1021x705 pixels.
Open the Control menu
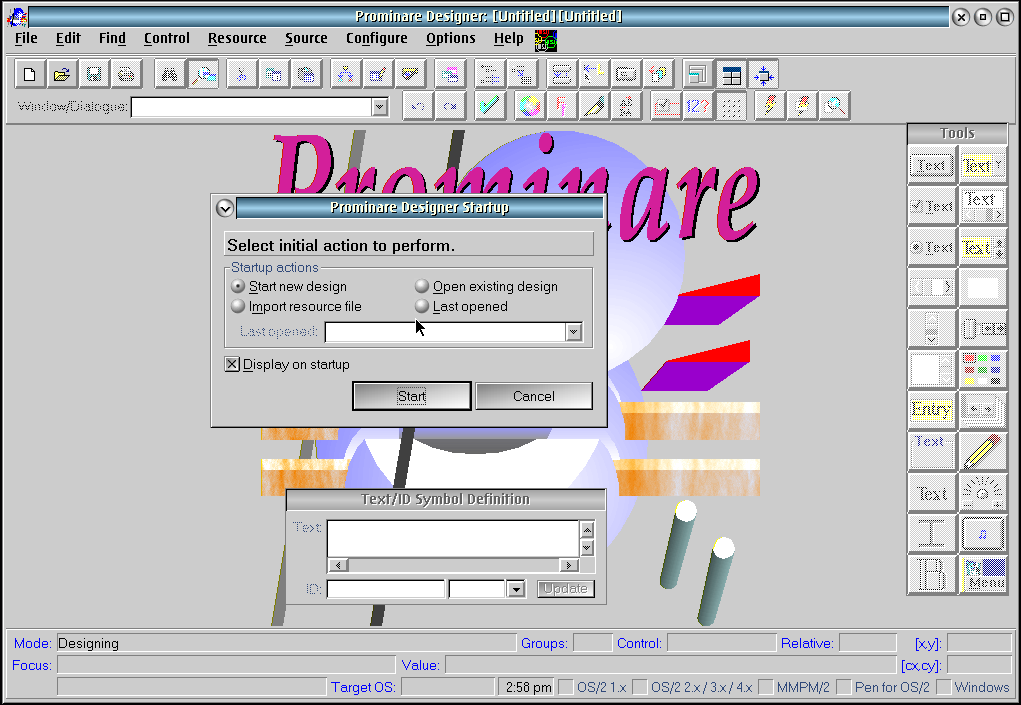[167, 38]
